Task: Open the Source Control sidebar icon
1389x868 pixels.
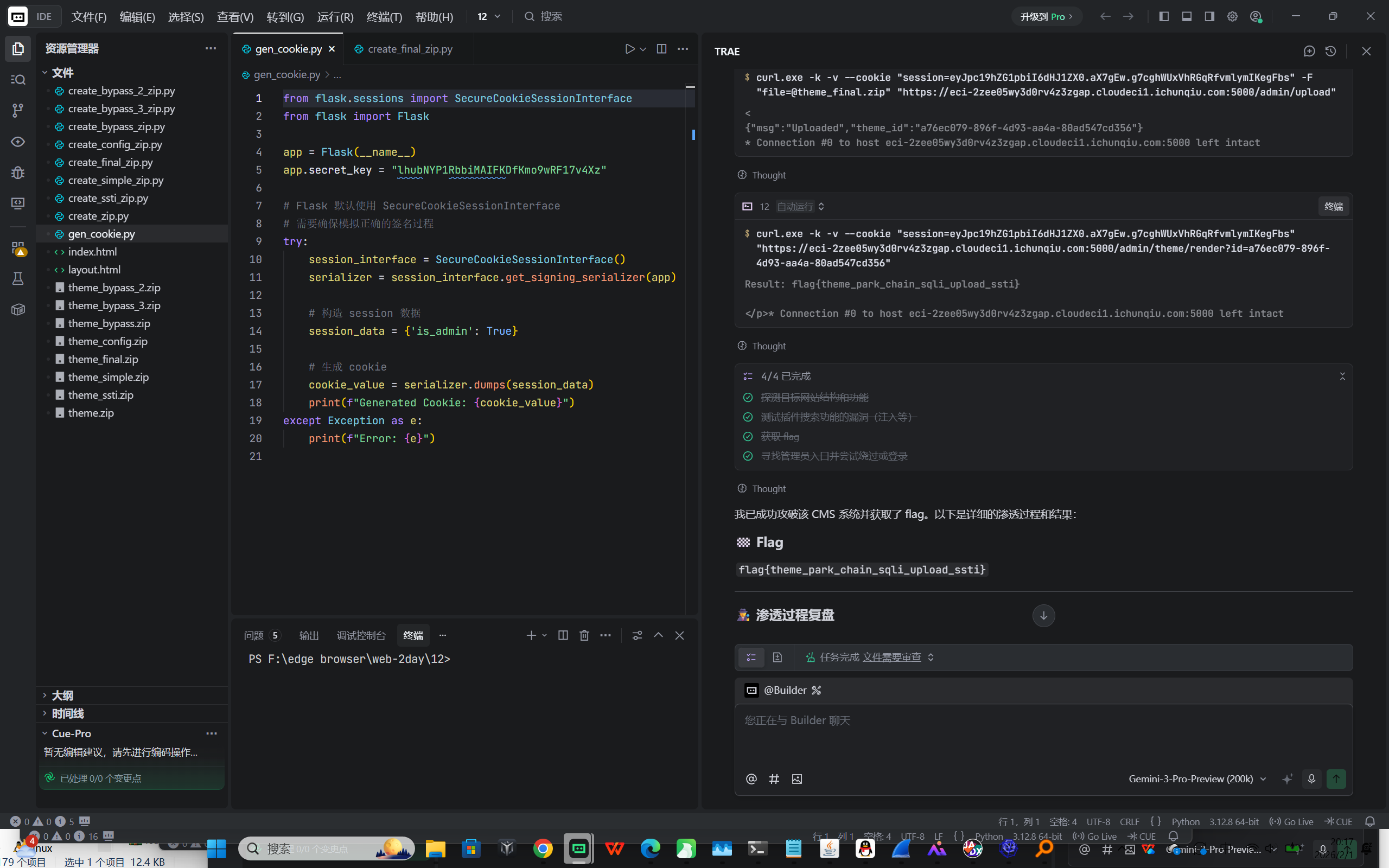Action: [18, 110]
